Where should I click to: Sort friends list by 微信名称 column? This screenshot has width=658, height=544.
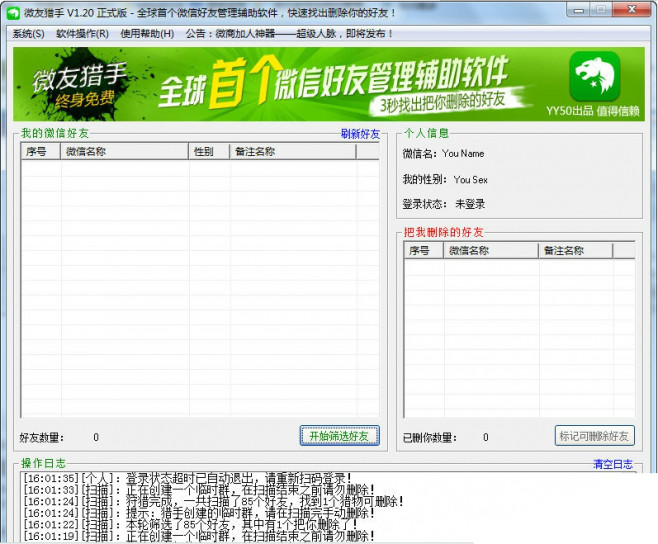click(125, 152)
